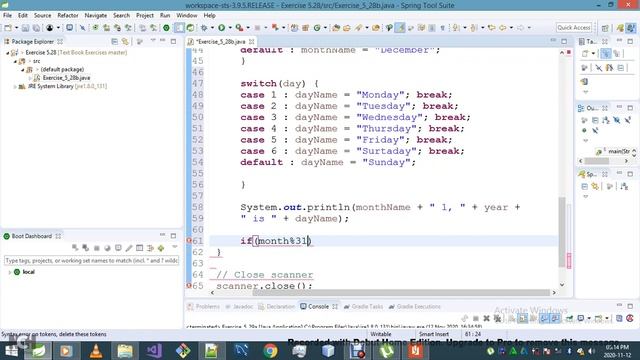Click the Boot Dashboard green power icon in toolbar
This screenshot has height=360, width=640.
[x=166, y=28]
